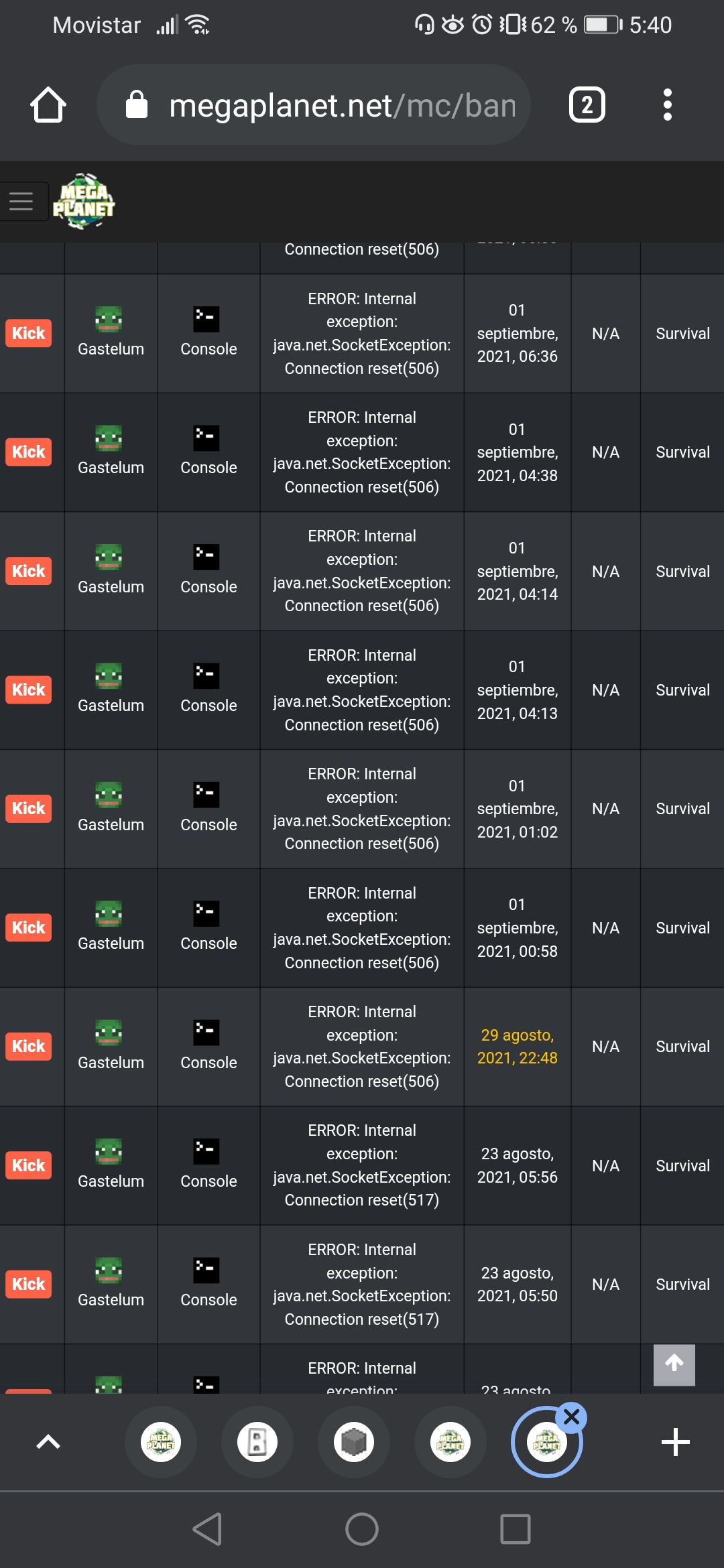Image resolution: width=724 pixels, height=1568 pixels.
Task: Click Gastelum's avatar in the 23 agosto 05:56 row
Action: 109,1151
